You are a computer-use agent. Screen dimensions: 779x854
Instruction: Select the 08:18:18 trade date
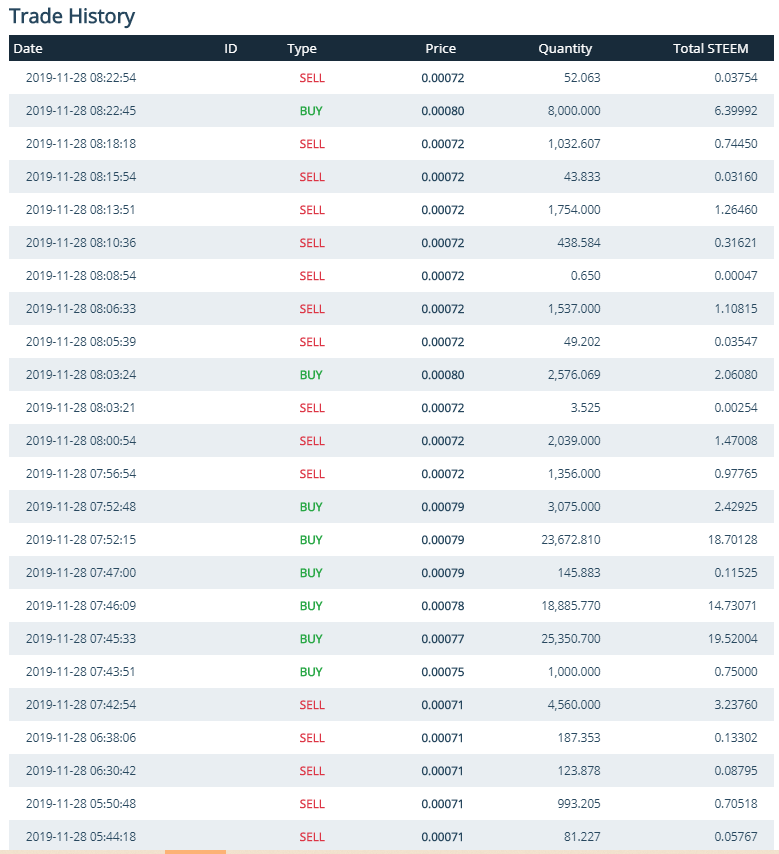click(81, 144)
